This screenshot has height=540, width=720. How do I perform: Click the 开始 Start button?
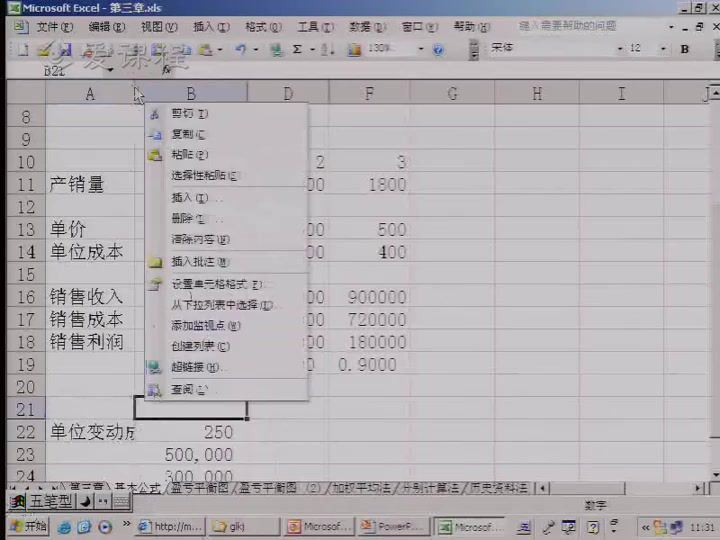pyautogui.click(x=28, y=527)
